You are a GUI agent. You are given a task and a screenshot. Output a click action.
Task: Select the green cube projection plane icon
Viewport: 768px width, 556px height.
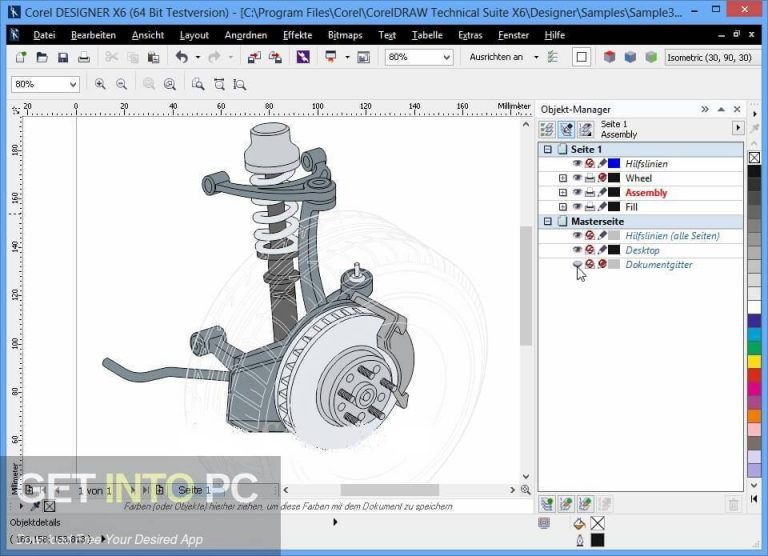pos(651,57)
